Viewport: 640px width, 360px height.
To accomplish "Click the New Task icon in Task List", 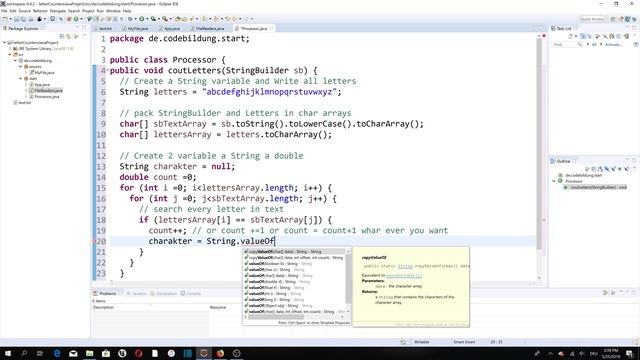I will click(x=571, y=36).
